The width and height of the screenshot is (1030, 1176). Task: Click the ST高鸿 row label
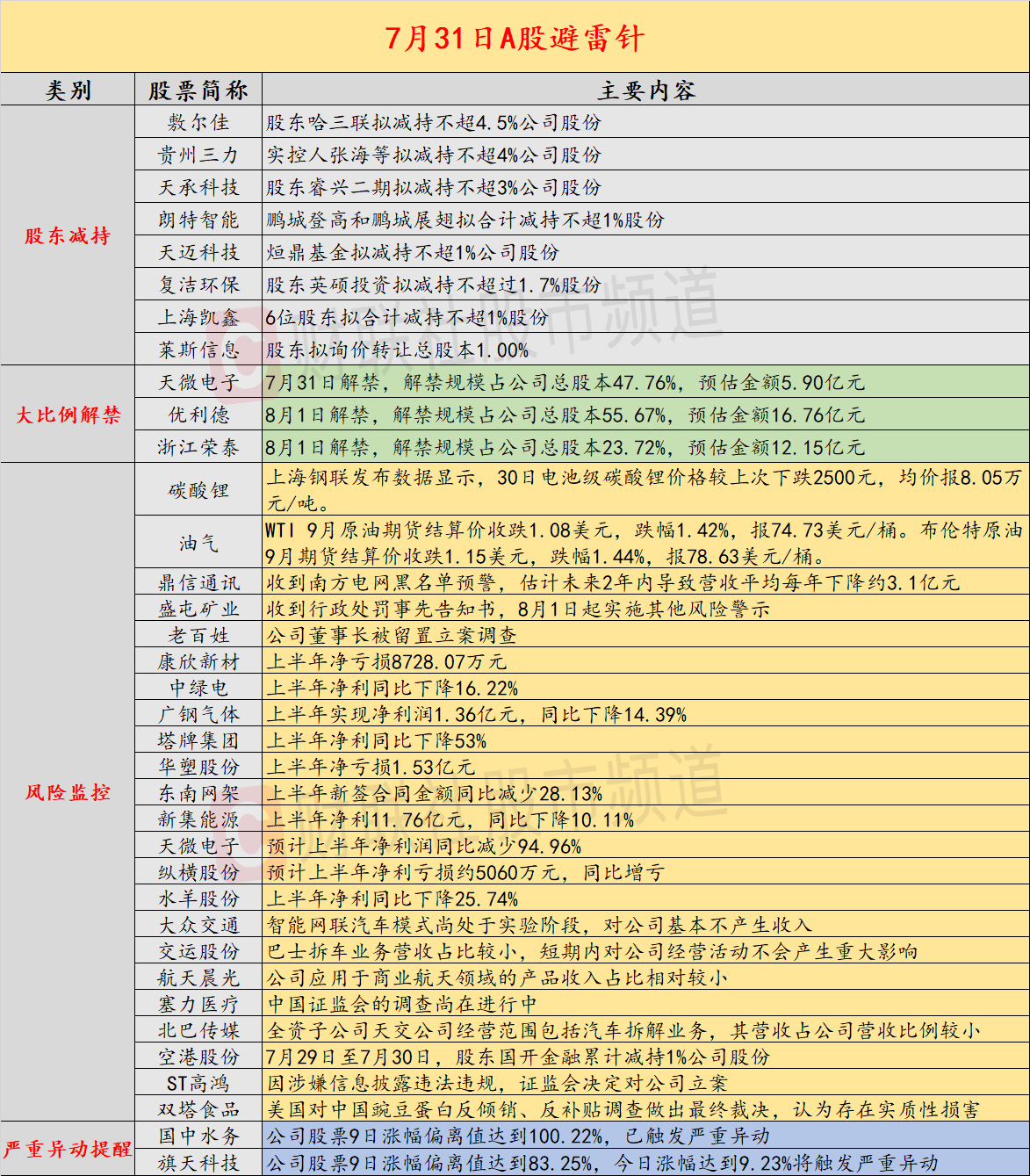click(x=200, y=1082)
